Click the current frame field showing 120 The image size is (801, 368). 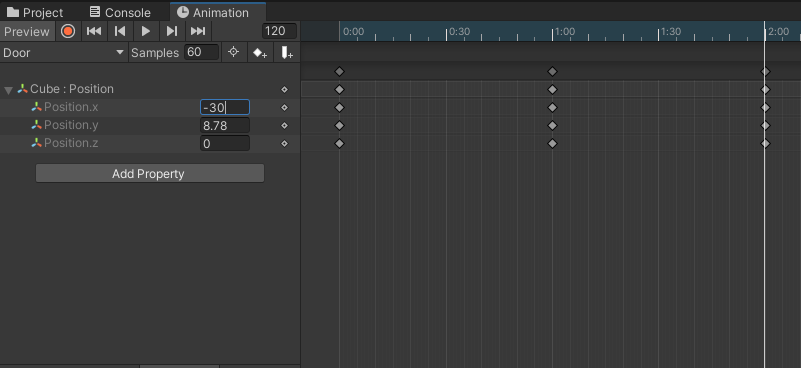pyautogui.click(x=279, y=31)
